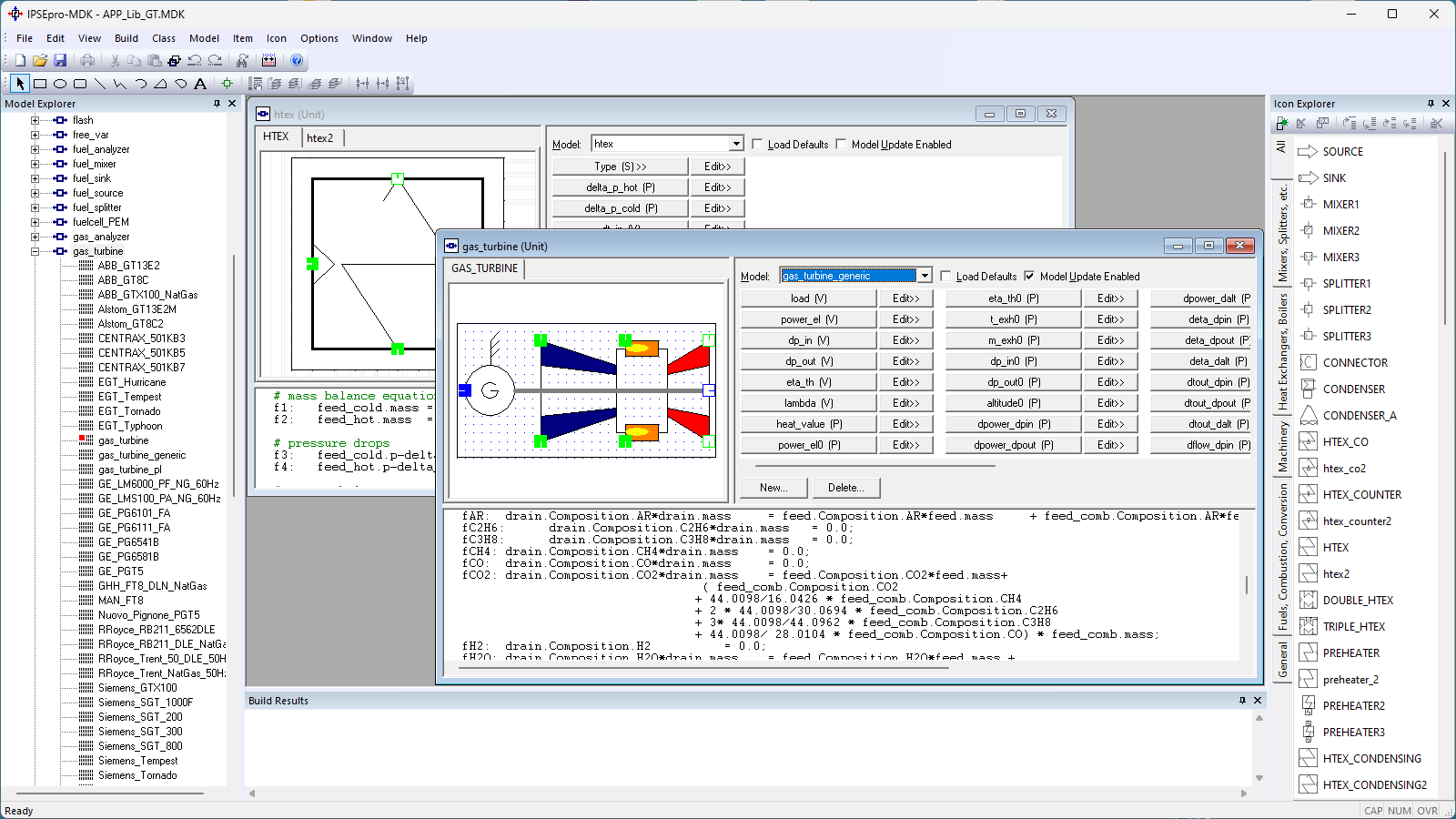The height and width of the screenshot is (819, 1456).
Task: Click the binoculars find icon
Action: click(x=242, y=60)
